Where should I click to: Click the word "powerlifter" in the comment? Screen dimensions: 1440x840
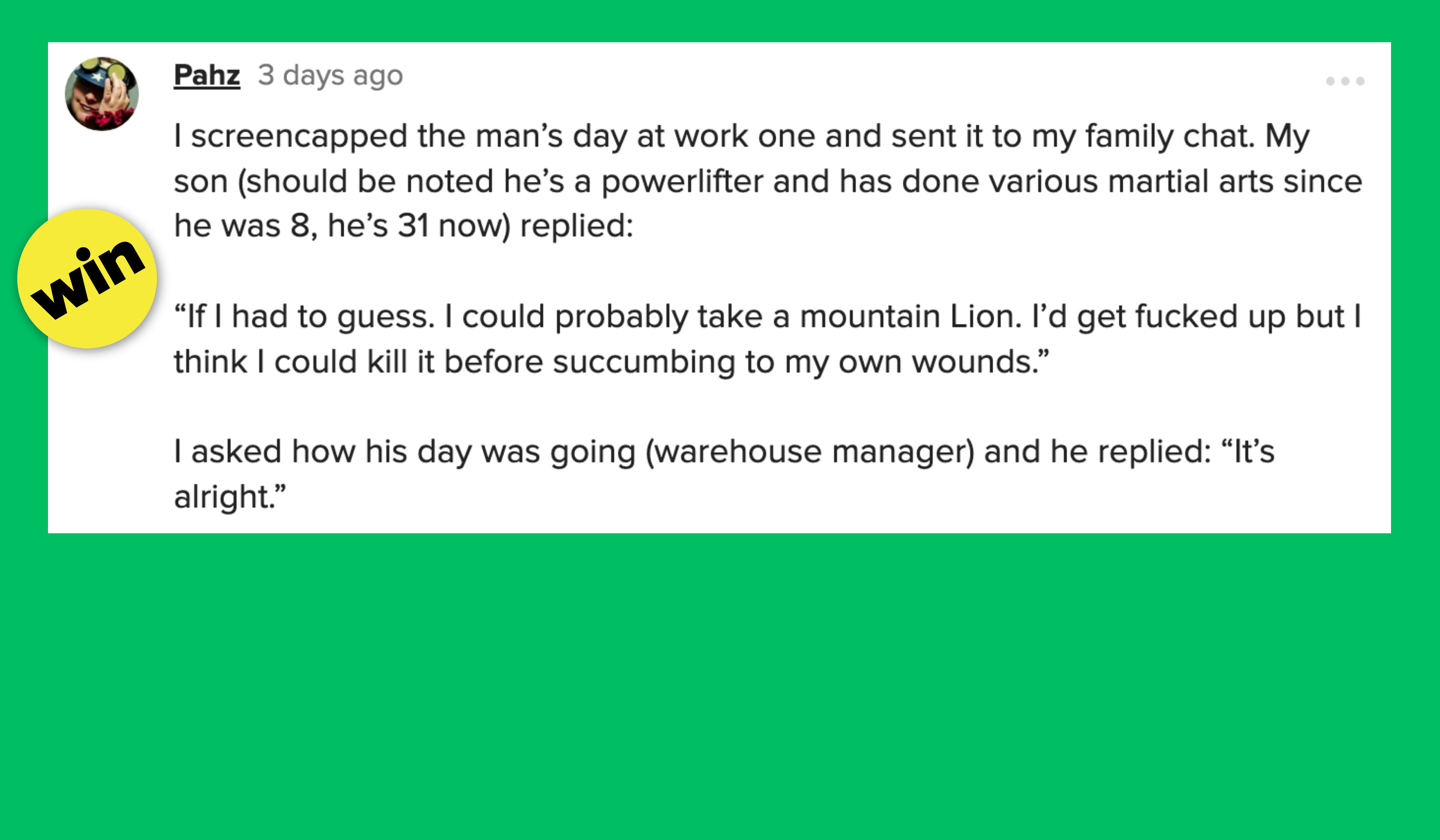[x=682, y=181]
